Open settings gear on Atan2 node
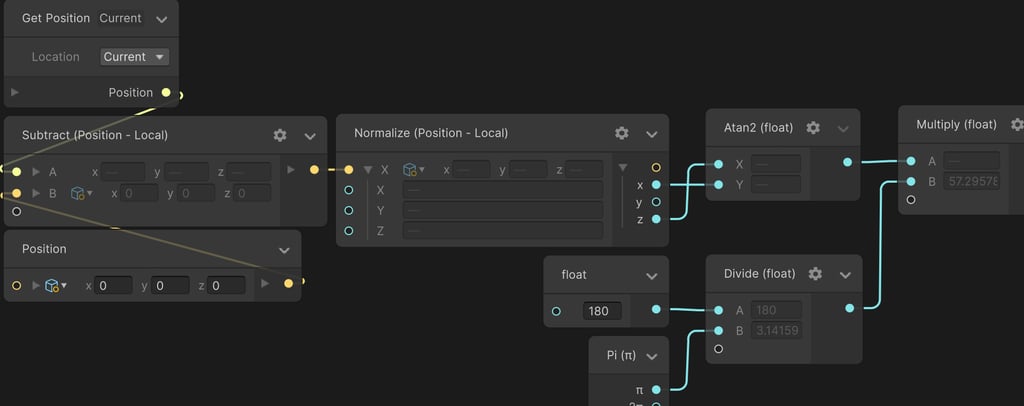Screen dimensions: 1024x406 click(x=813, y=128)
